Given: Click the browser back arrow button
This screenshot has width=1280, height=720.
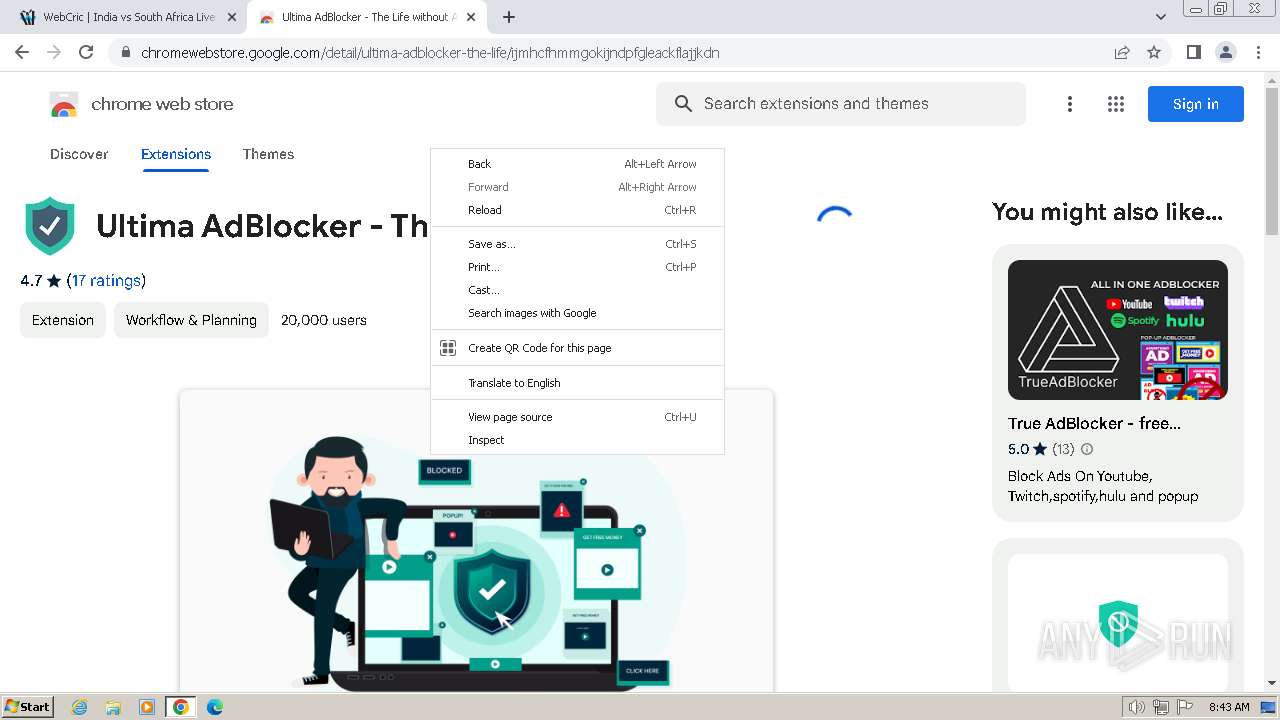Looking at the screenshot, I should click(x=22, y=52).
